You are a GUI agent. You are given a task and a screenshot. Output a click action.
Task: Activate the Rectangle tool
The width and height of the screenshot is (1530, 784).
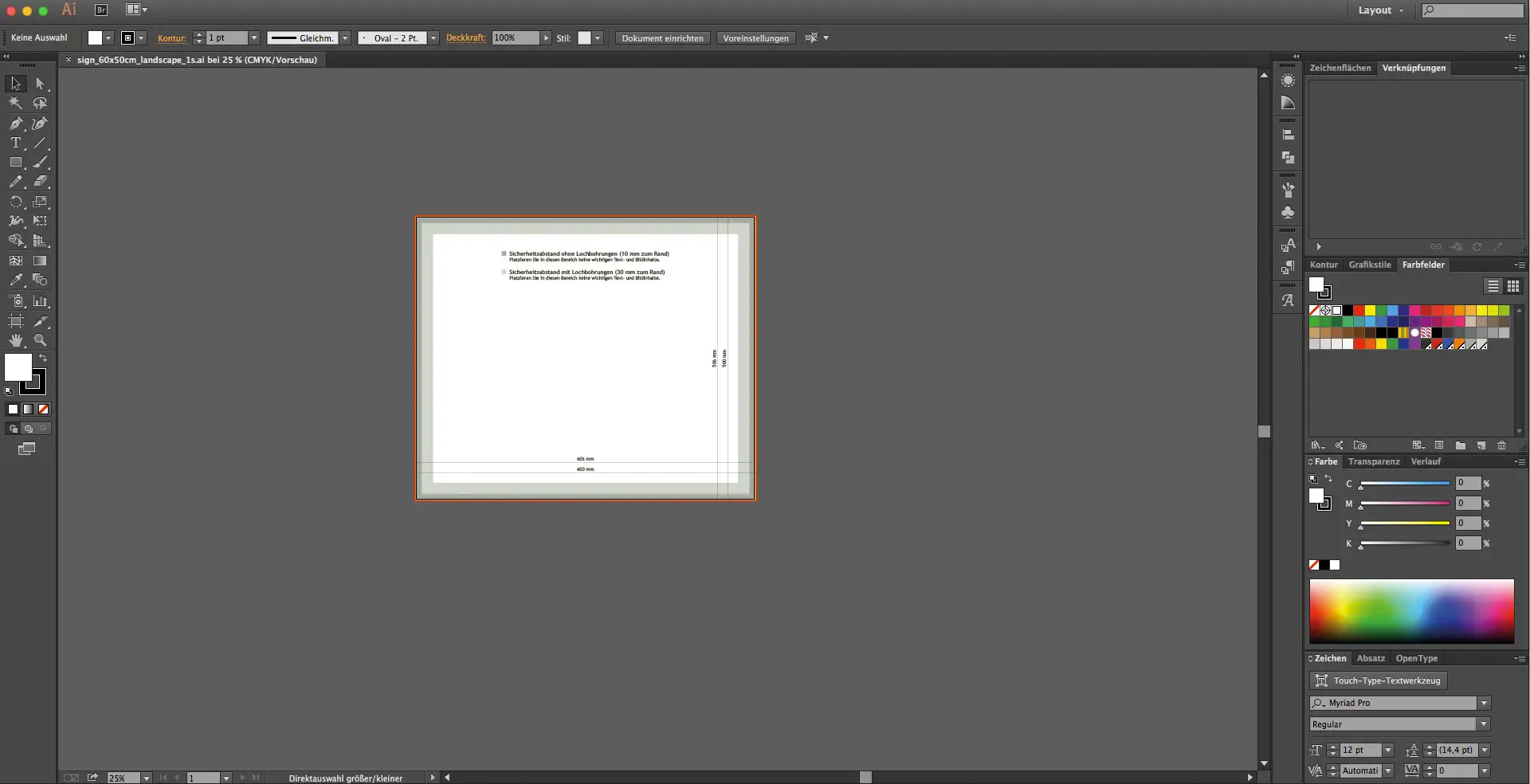point(16,163)
